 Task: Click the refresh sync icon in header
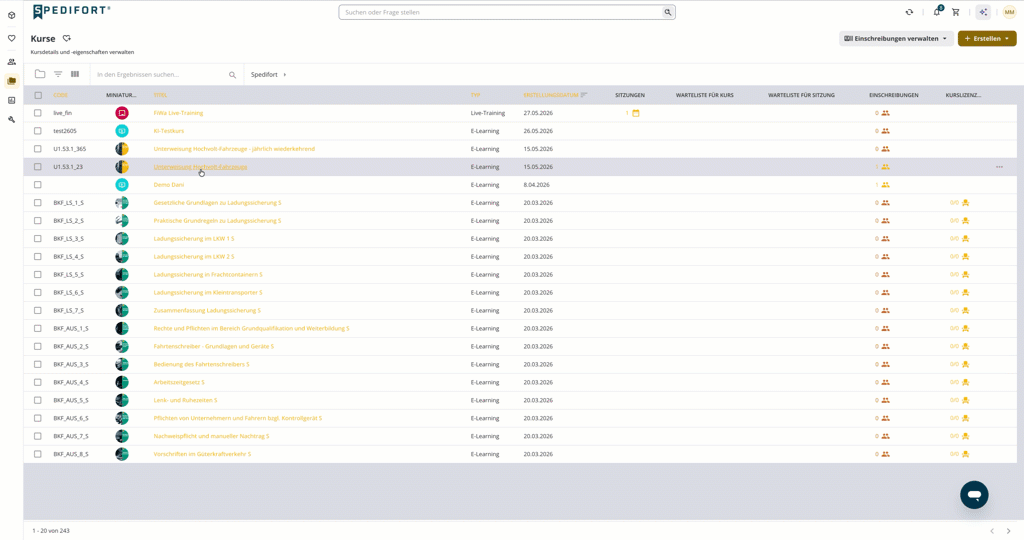tap(909, 12)
